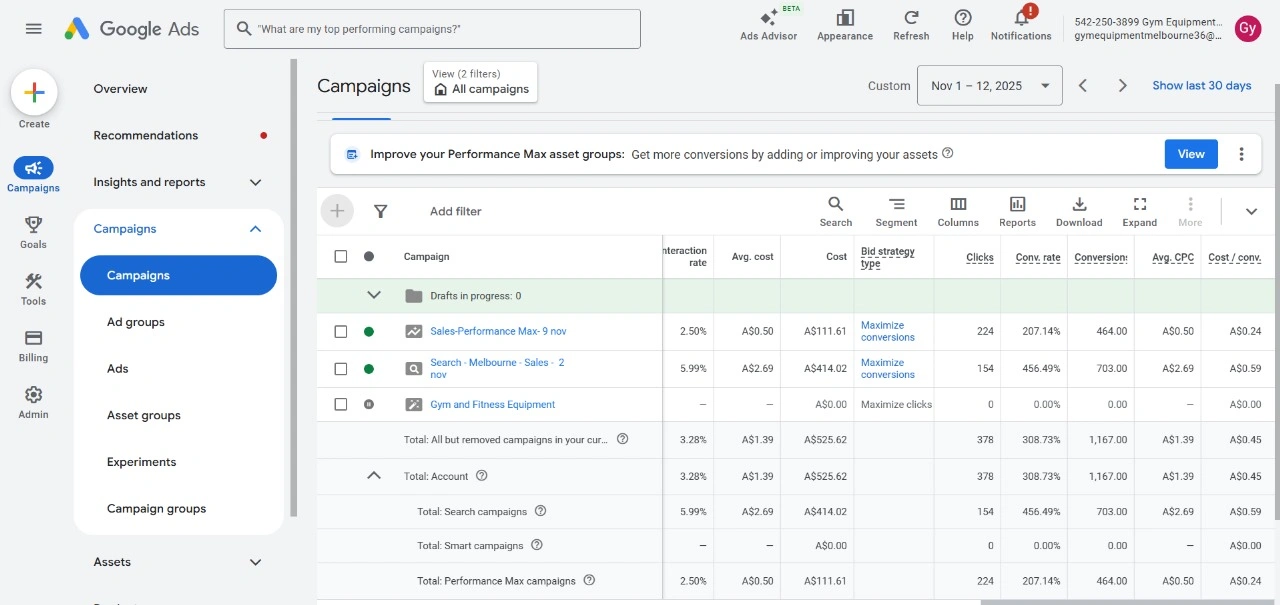Toggle status dot of Sales-Performance Max campaign
Image resolution: width=1280 pixels, height=605 pixels.
[x=369, y=331]
